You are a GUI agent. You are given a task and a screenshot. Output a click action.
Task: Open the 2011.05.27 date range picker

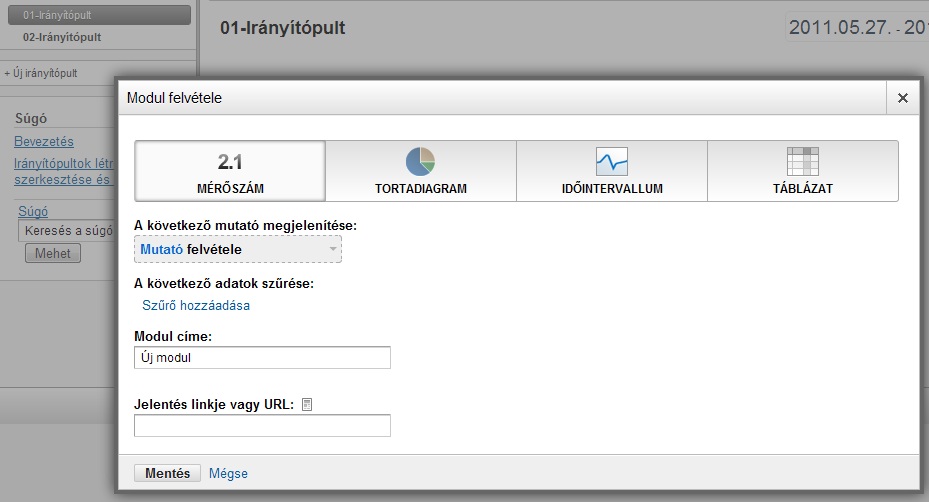point(858,27)
